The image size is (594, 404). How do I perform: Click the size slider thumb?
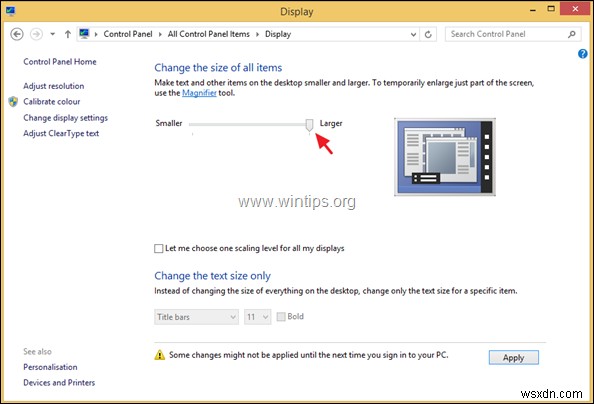click(310, 125)
